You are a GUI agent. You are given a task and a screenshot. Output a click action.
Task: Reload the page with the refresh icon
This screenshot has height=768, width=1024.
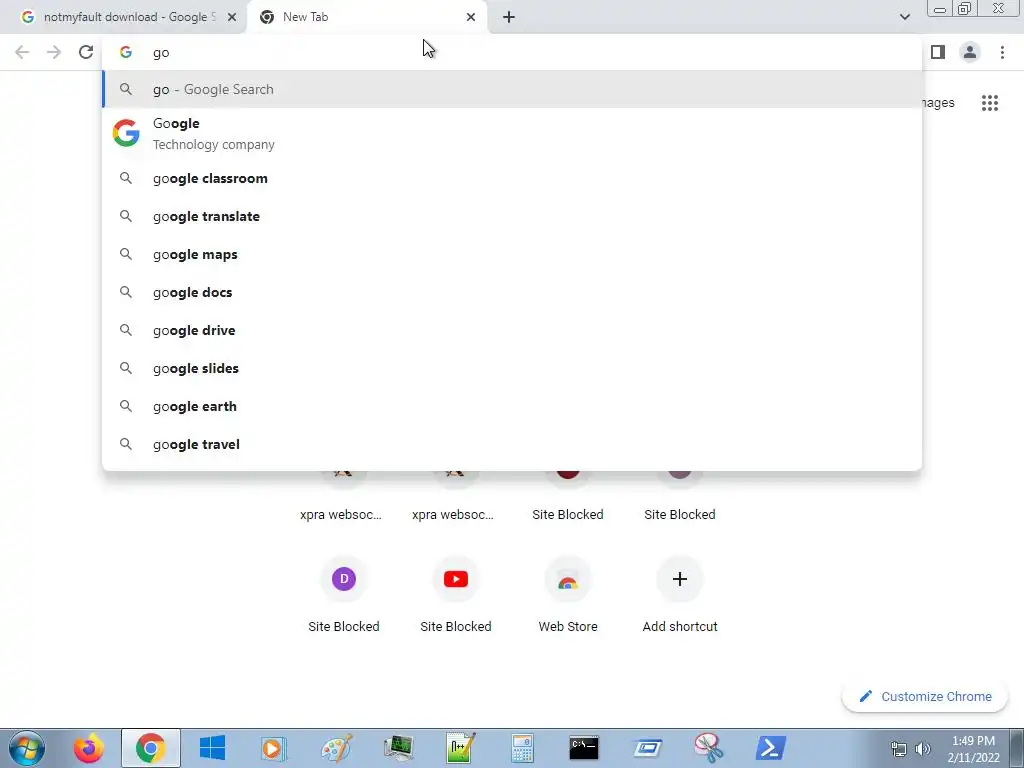coord(86,52)
